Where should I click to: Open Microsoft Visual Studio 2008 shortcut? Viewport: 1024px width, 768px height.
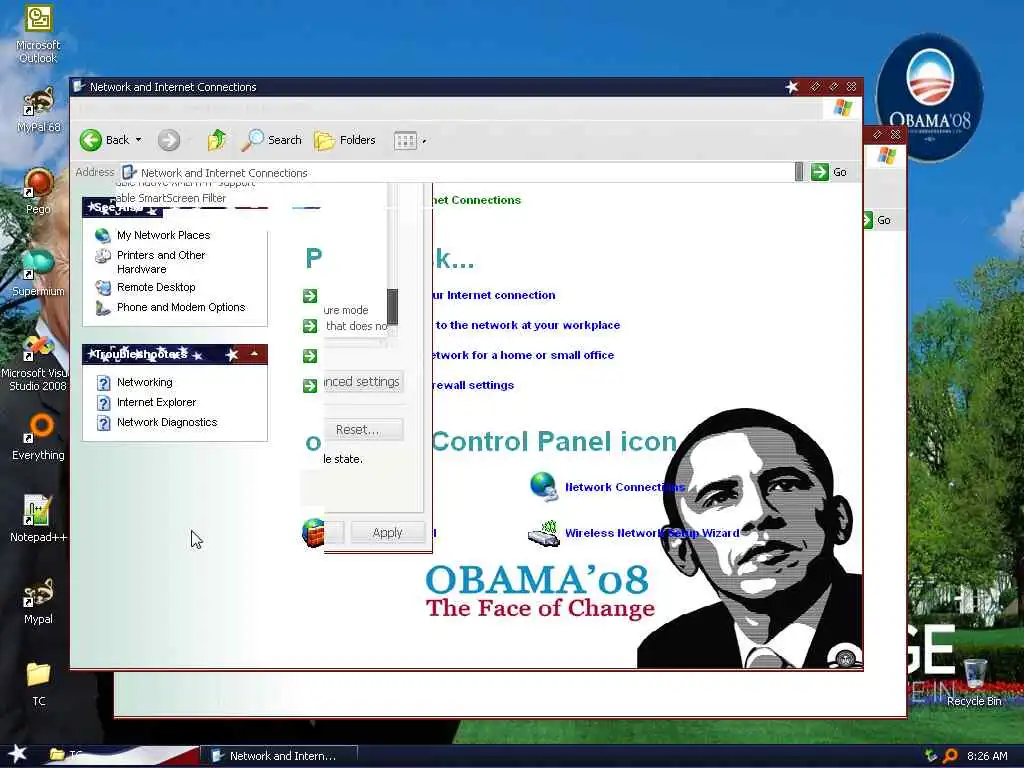(35, 362)
